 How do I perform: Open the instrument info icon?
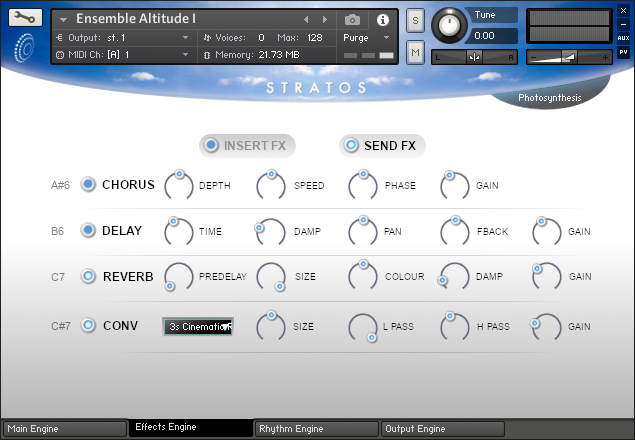click(383, 19)
